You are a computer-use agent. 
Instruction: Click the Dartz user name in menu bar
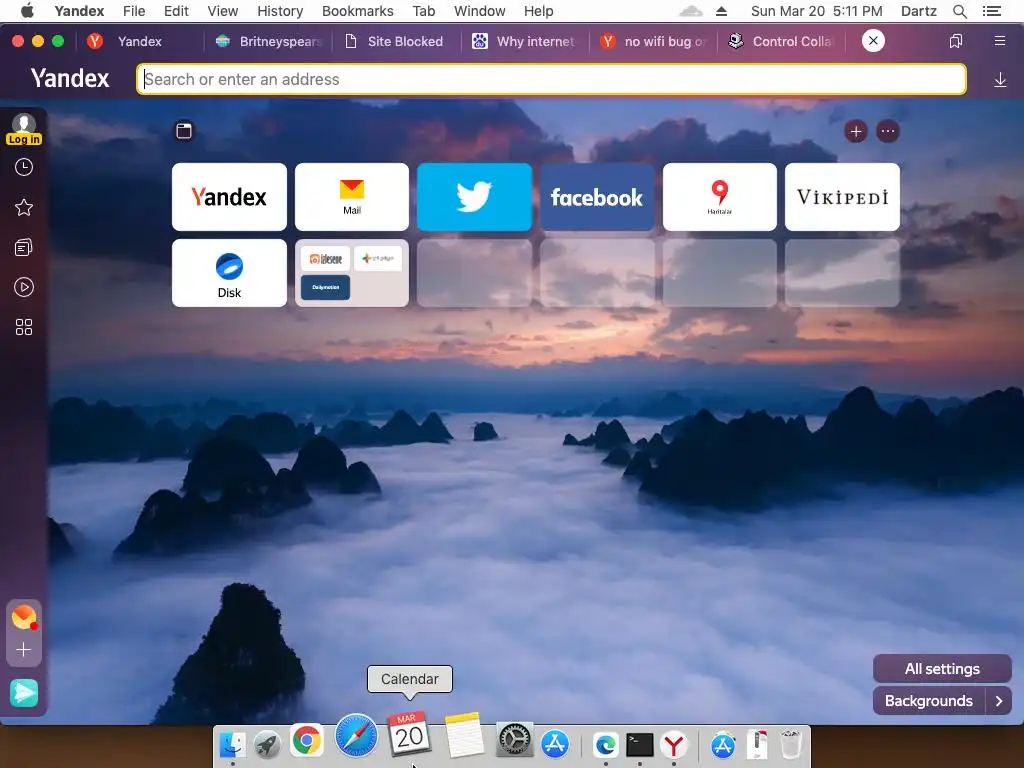[x=918, y=11]
